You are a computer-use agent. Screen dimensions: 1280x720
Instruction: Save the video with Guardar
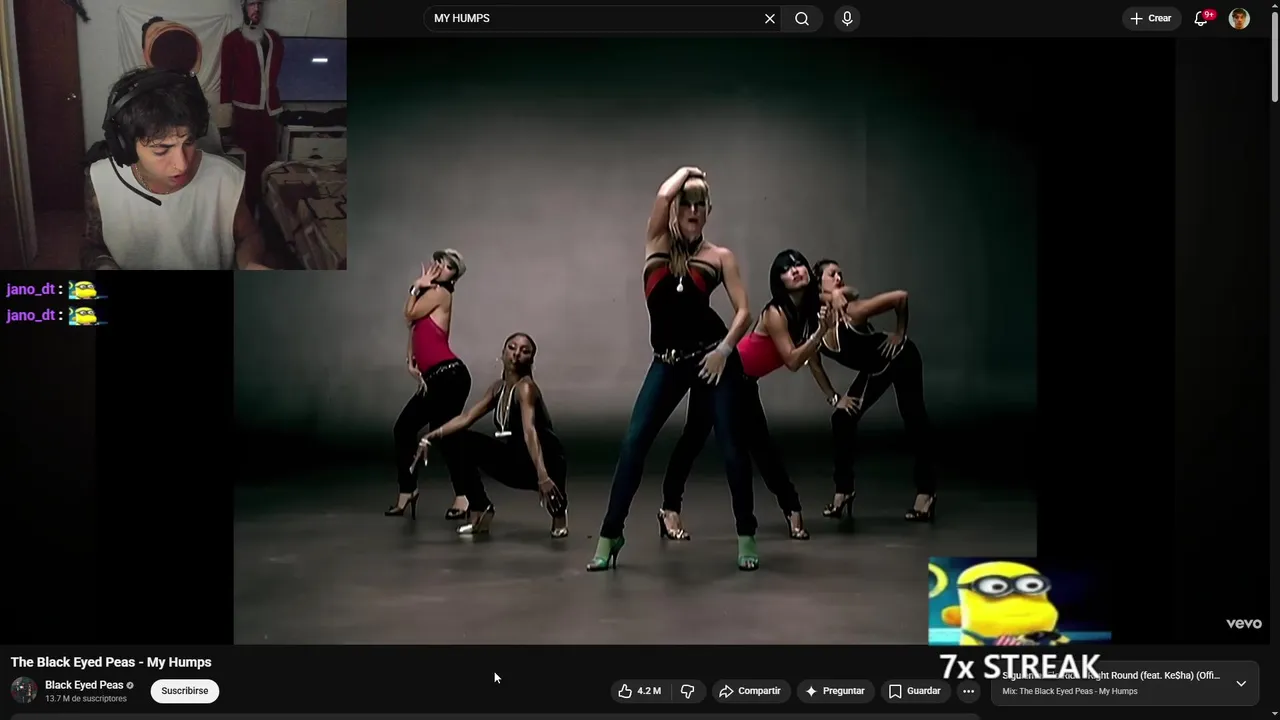915,691
